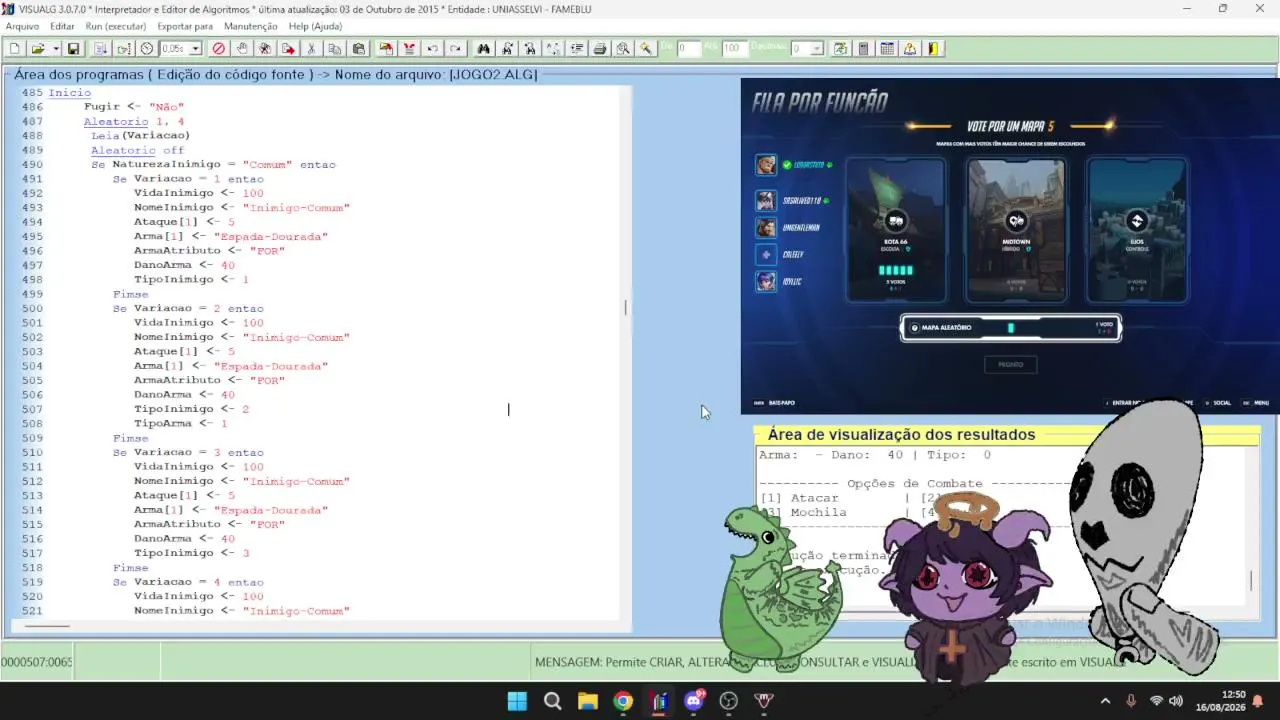1280x720 pixels.
Task: Click the execution timer clock icon
Action: 147,48
